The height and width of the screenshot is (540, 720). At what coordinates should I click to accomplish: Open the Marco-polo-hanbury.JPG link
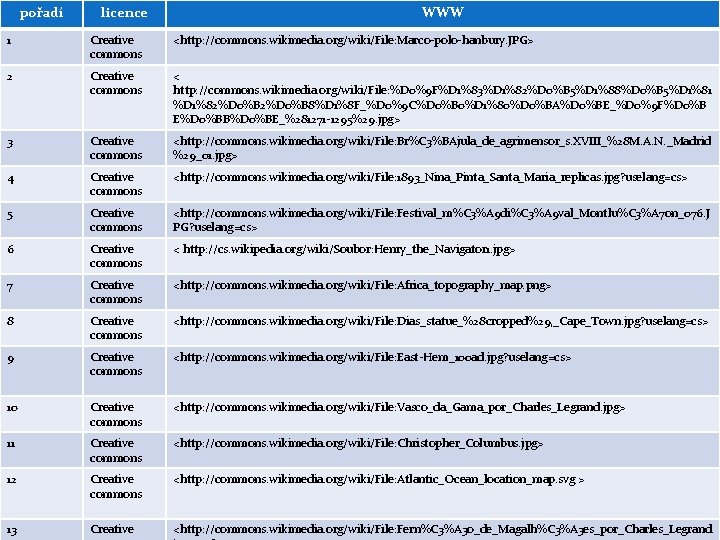pyautogui.click(x=353, y=40)
